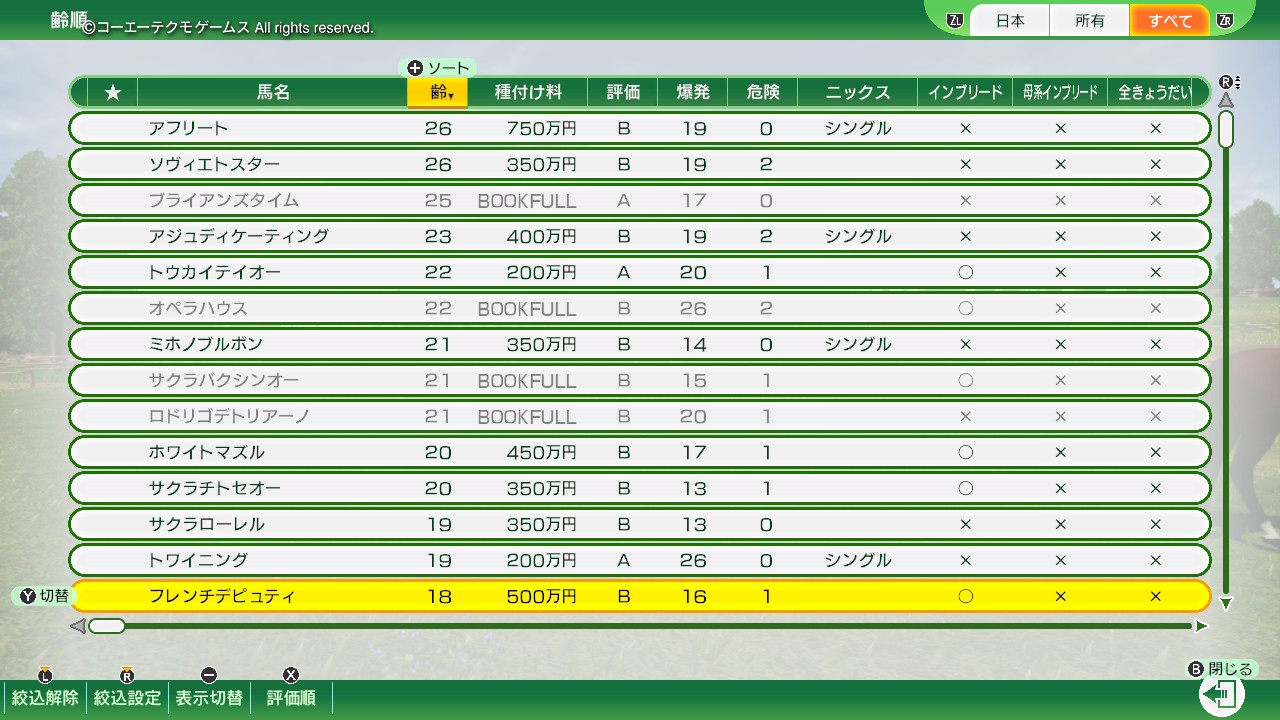The width and height of the screenshot is (1280, 720).
Task: Select the すべて filter tab
Action: 1170,20
